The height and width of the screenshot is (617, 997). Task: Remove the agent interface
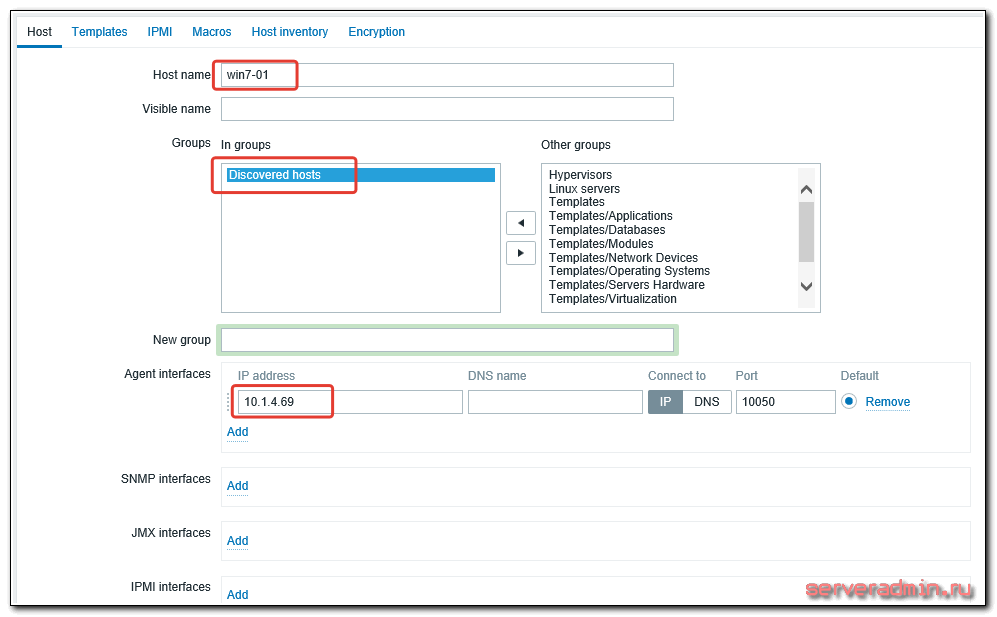[887, 402]
